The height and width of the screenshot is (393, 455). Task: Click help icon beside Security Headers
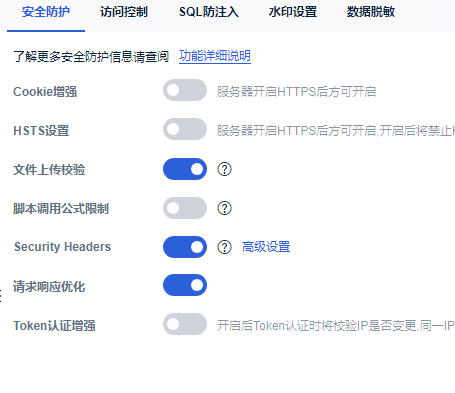click(x=224, y=247)
